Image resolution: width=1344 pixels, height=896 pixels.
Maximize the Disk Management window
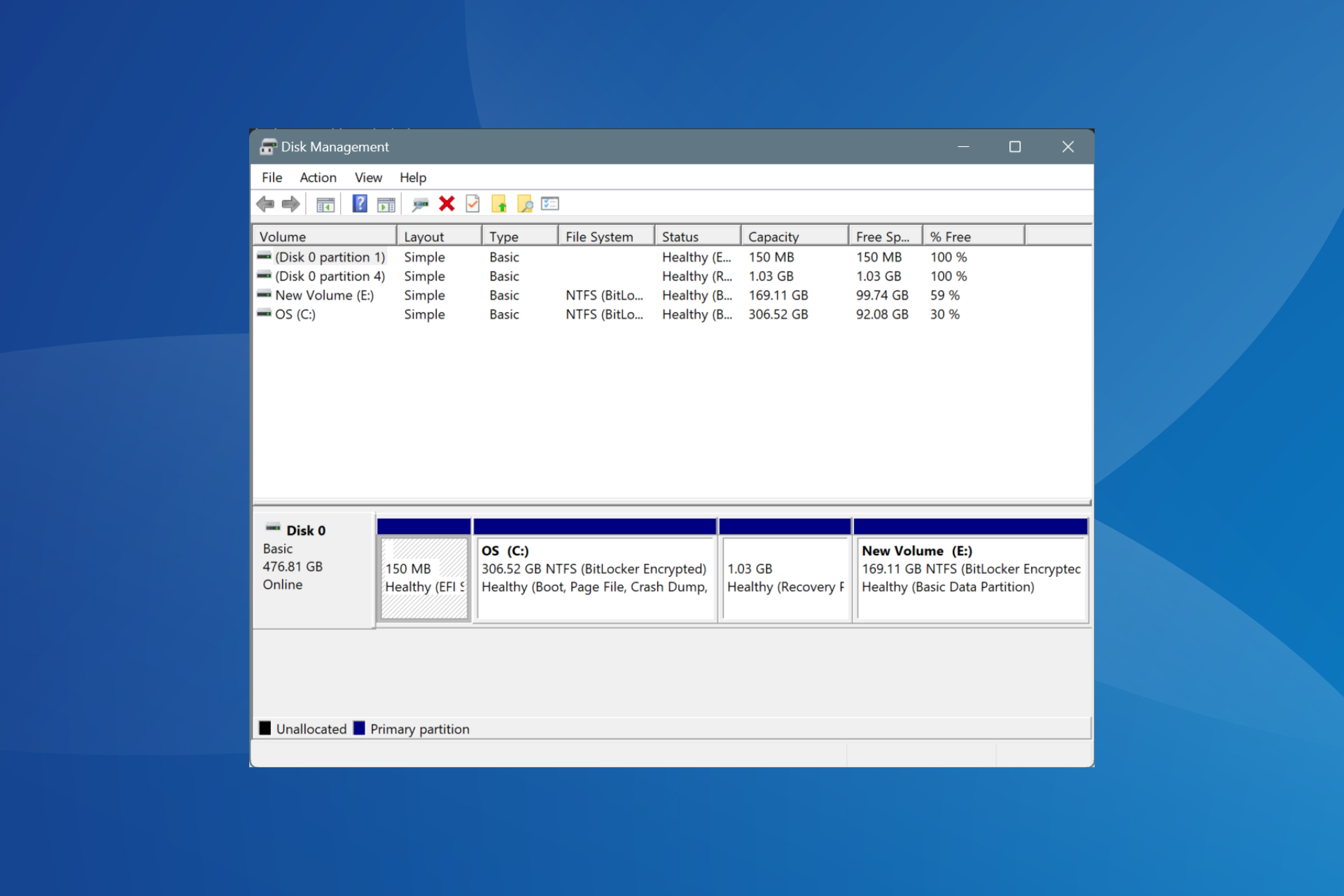1015,147
